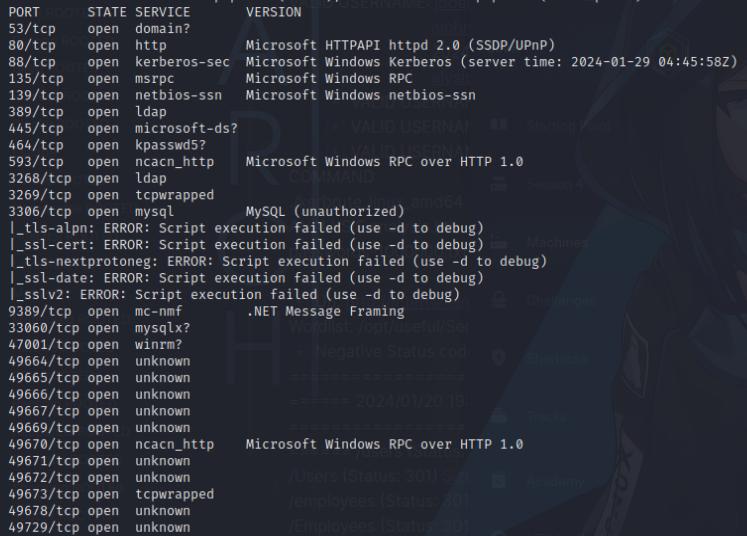Click the 33060/tcp mysqlx? entry
Screen dimensions: 747x536
click(x=99, y=328)
